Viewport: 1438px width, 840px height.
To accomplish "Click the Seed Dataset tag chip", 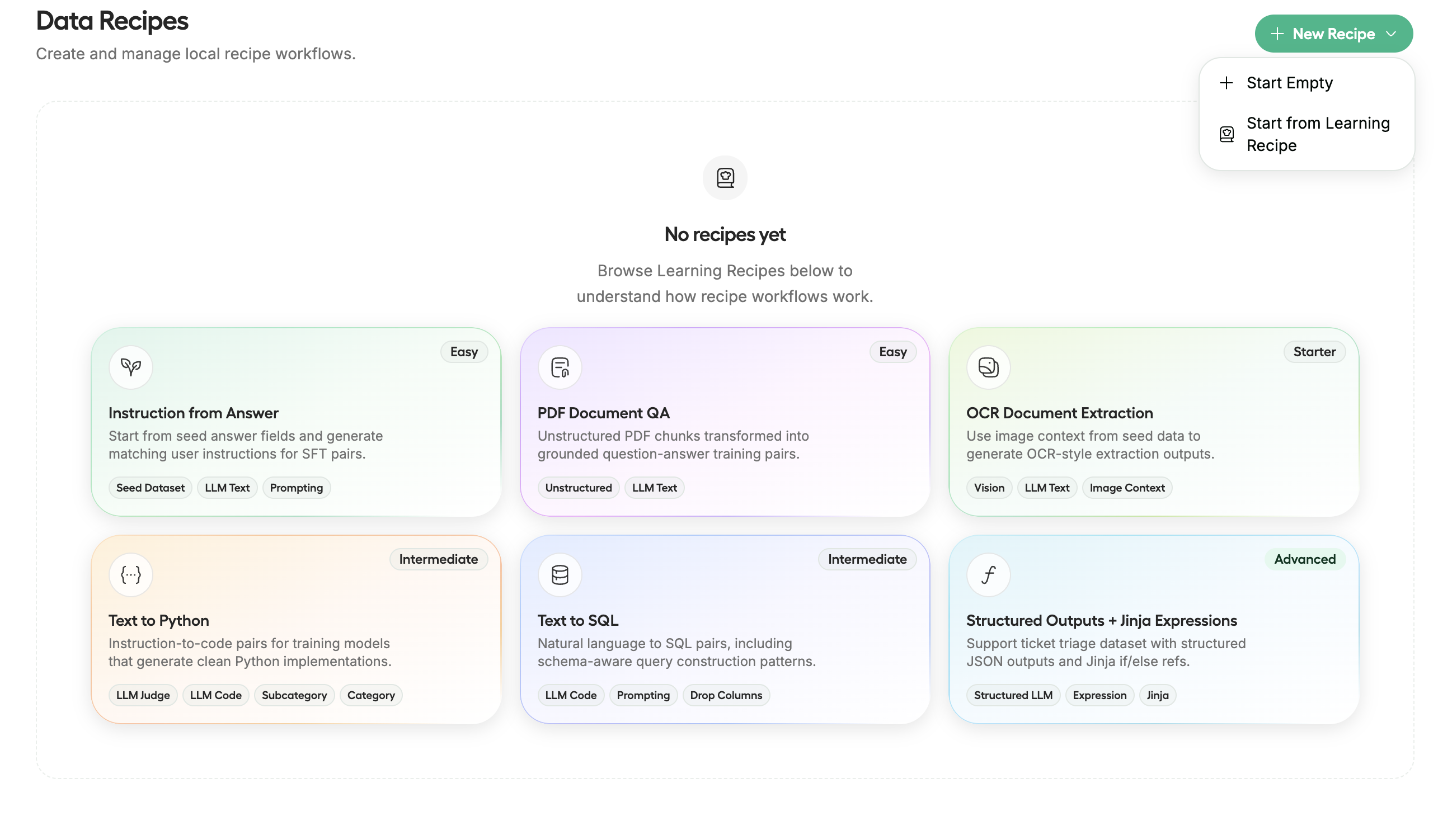I will (x=150, y=488).
